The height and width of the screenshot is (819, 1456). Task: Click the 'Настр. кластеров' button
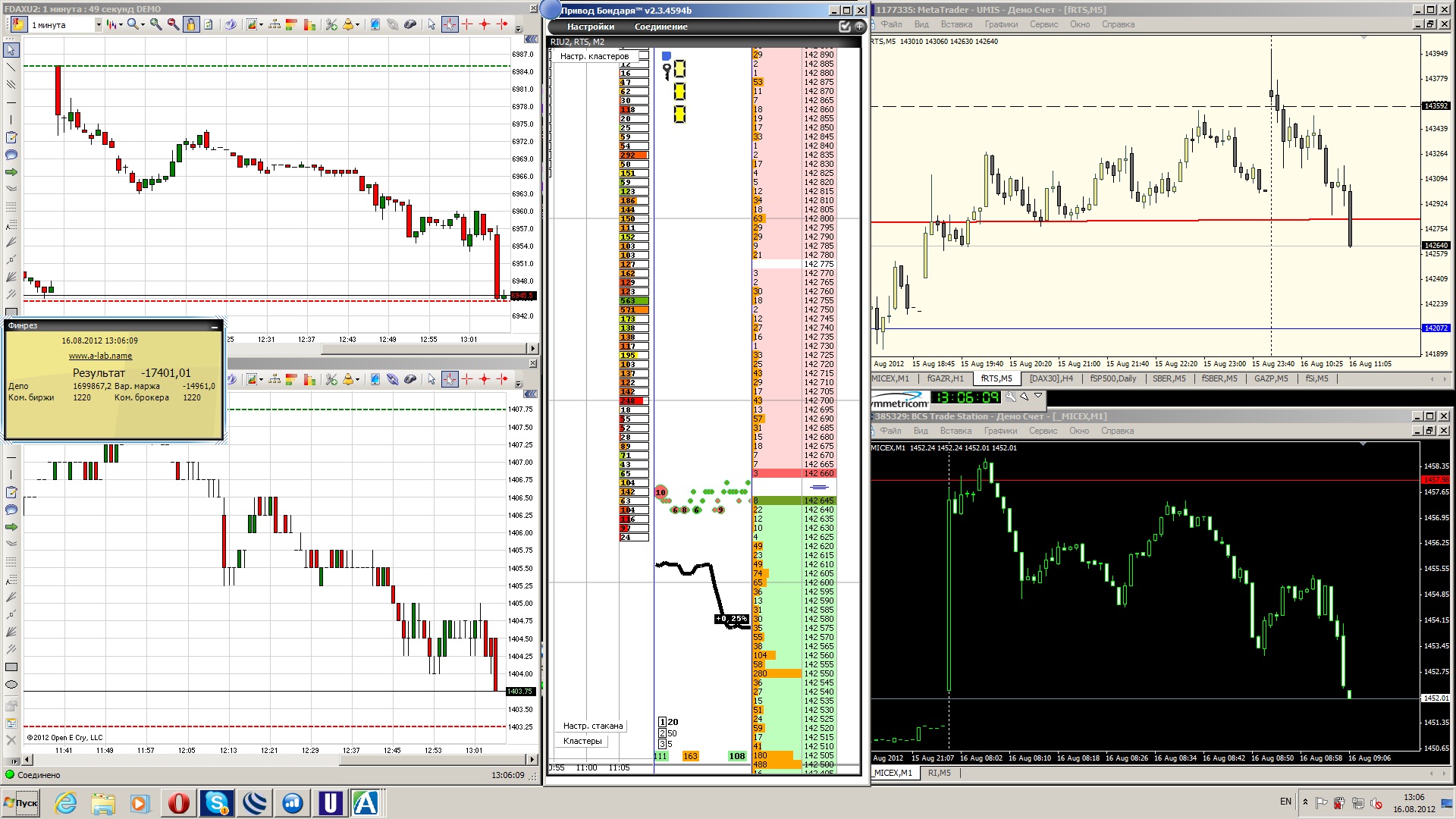click(594, 56)
